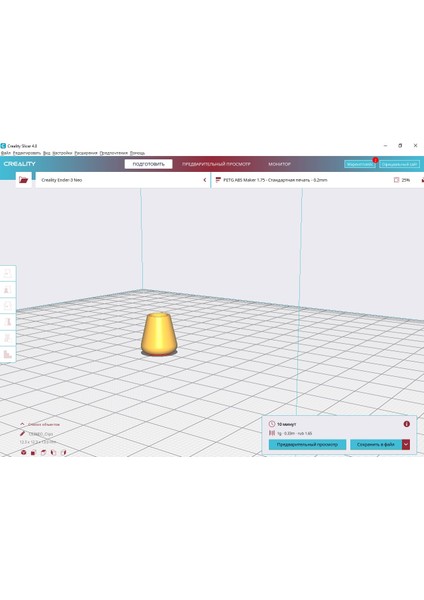The image size is (424, 600).
Task: Switch to the ПОДГОТОВИТЬ stage tab
Action: click(148, 164)
